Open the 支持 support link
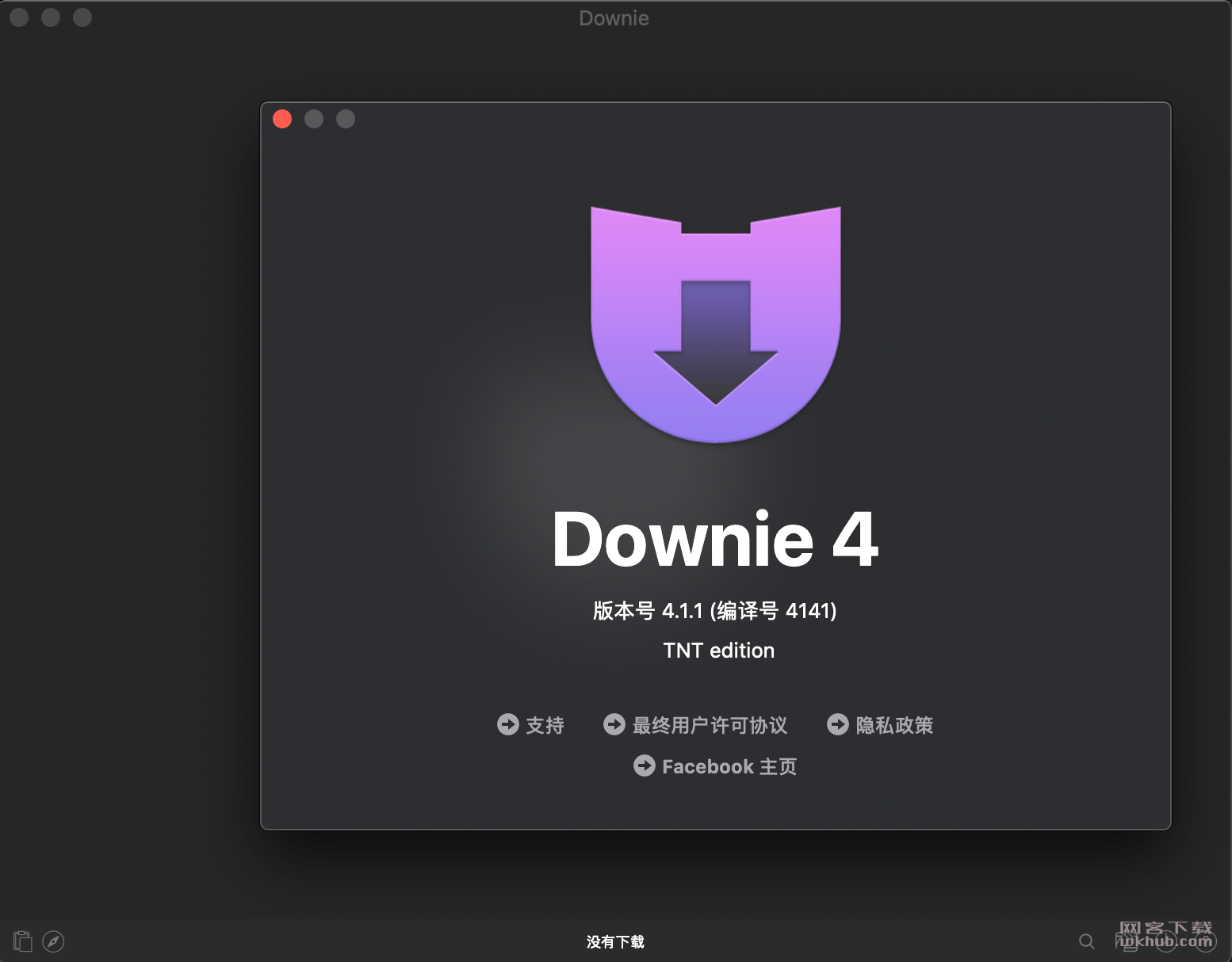This screenshot has width=1232, height=962. point(530,725)
